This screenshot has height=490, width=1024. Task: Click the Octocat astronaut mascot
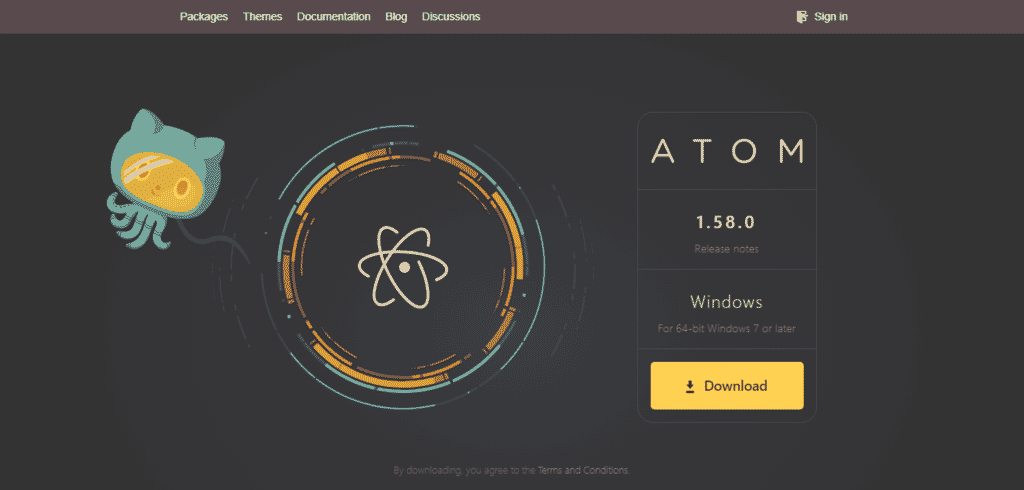[166, 179]
